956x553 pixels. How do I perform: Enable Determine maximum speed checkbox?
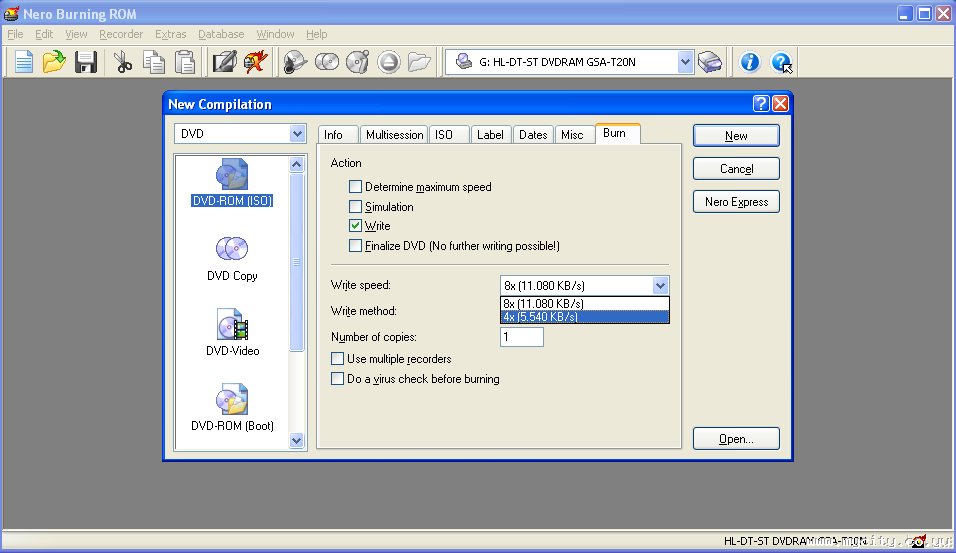pyautogui.click(x=355, y=187)
